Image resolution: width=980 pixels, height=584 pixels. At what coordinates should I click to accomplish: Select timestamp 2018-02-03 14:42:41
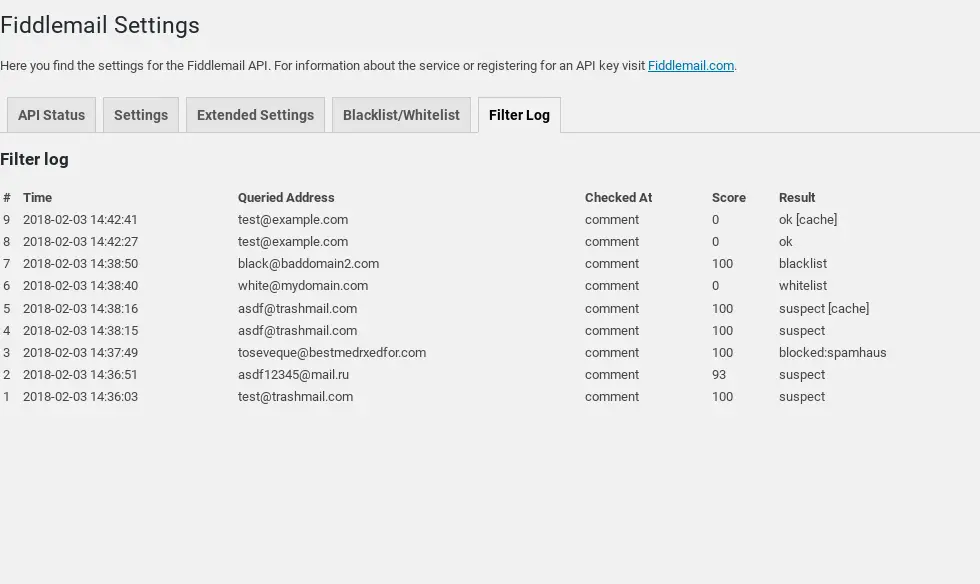click(80, 219)
